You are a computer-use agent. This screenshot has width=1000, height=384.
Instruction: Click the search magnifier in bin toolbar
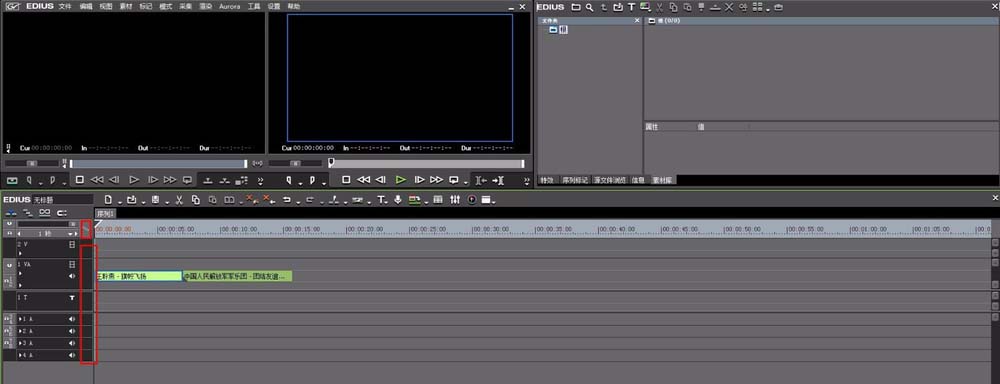tap(590, 7)
